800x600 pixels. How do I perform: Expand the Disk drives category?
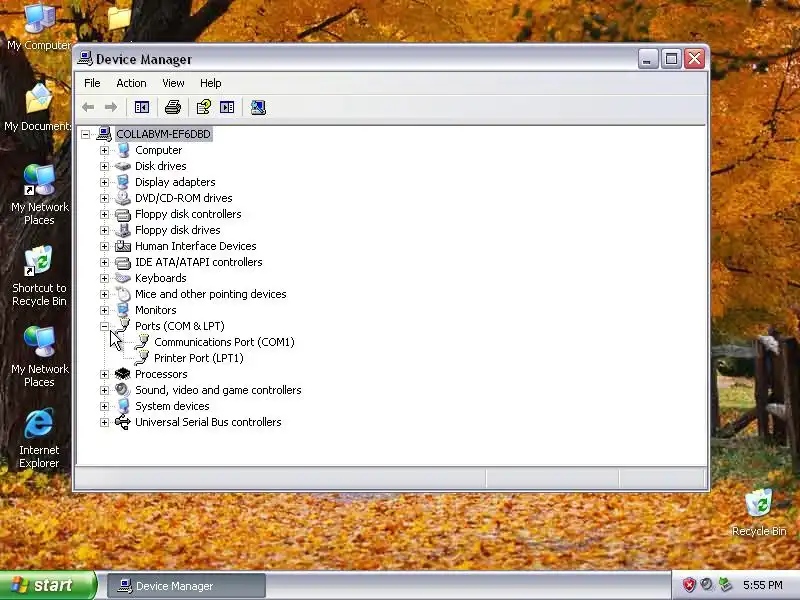(104, 166)
